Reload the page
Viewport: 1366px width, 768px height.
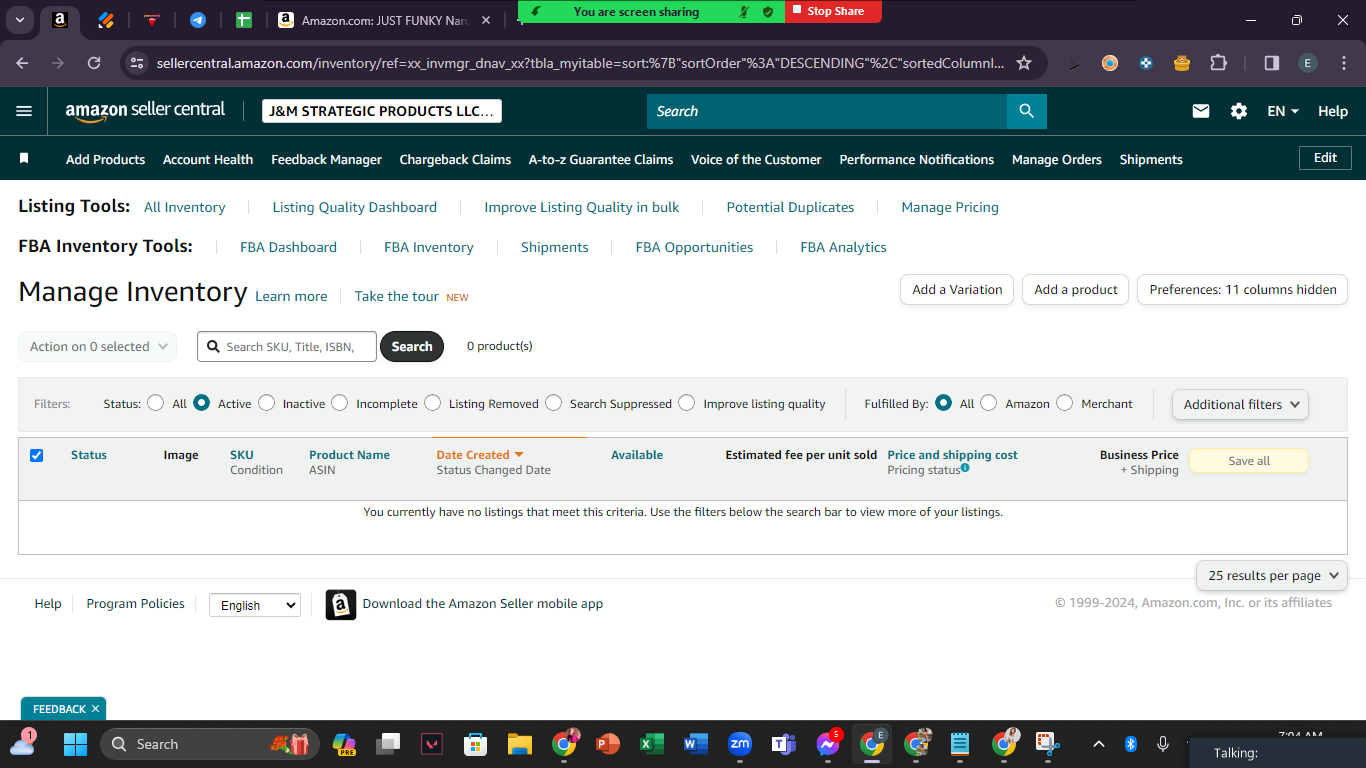pos(94,63)
